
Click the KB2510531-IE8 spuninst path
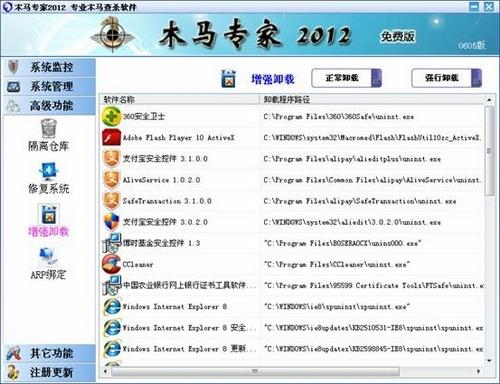(374, 328)
